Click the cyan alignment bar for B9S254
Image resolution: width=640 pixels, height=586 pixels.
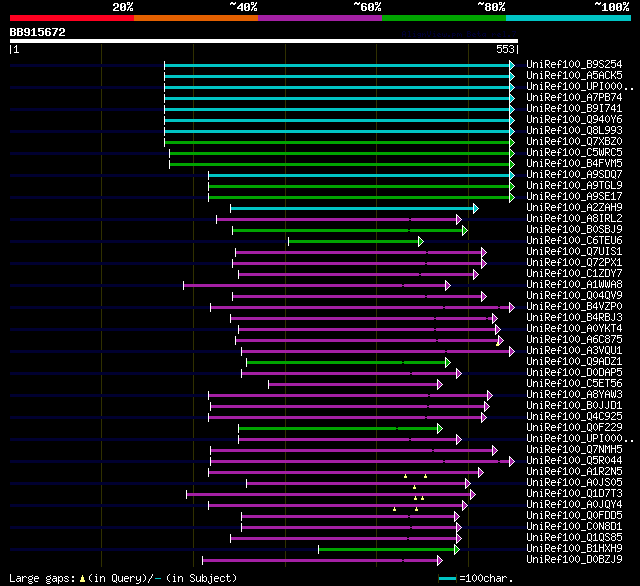[x=337, y=65]
